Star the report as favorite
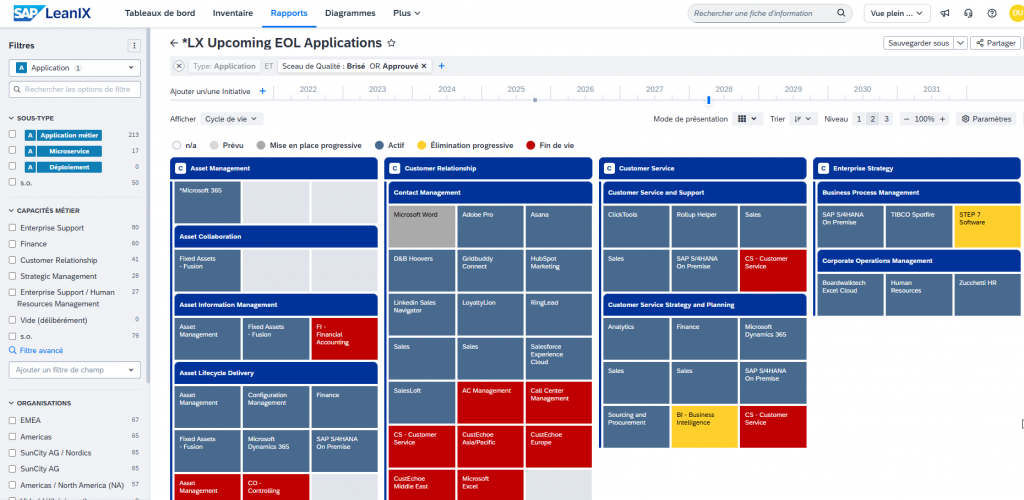 tap(392, 43)
